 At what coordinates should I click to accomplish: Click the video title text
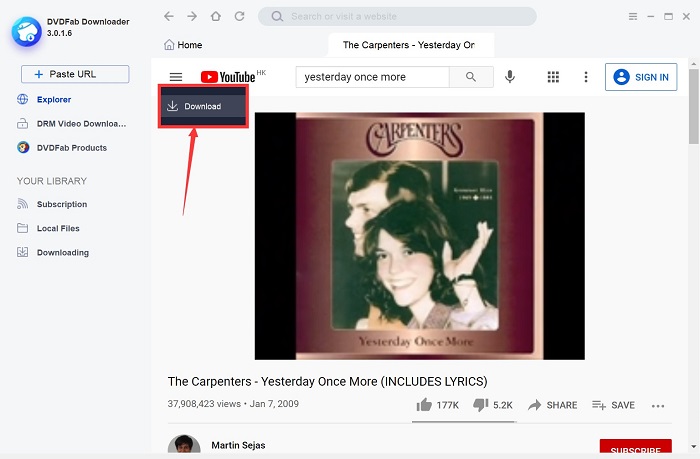click(x=327, y=381)
